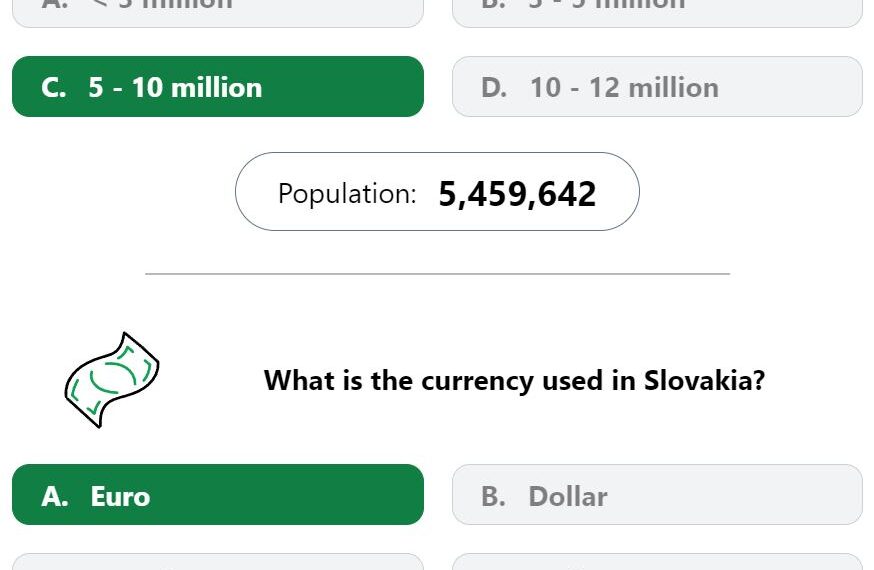Choose the D. 10 - 12 million option
The image size is (874, 570).
657,86
